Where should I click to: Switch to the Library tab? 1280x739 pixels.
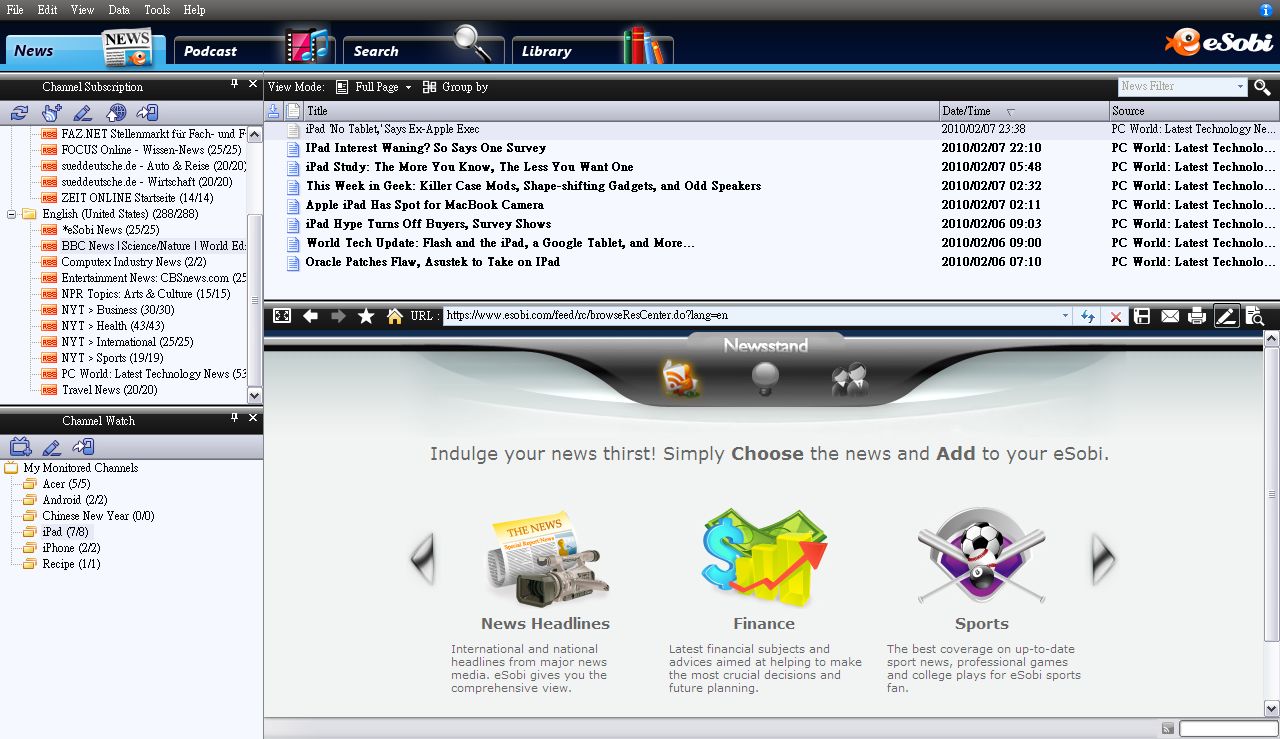[x=592, y=49]
